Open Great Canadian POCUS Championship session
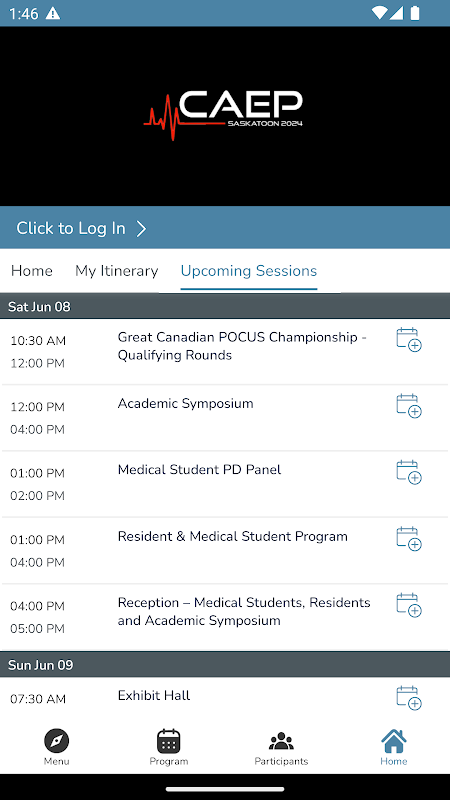 [x=242, y=346]
